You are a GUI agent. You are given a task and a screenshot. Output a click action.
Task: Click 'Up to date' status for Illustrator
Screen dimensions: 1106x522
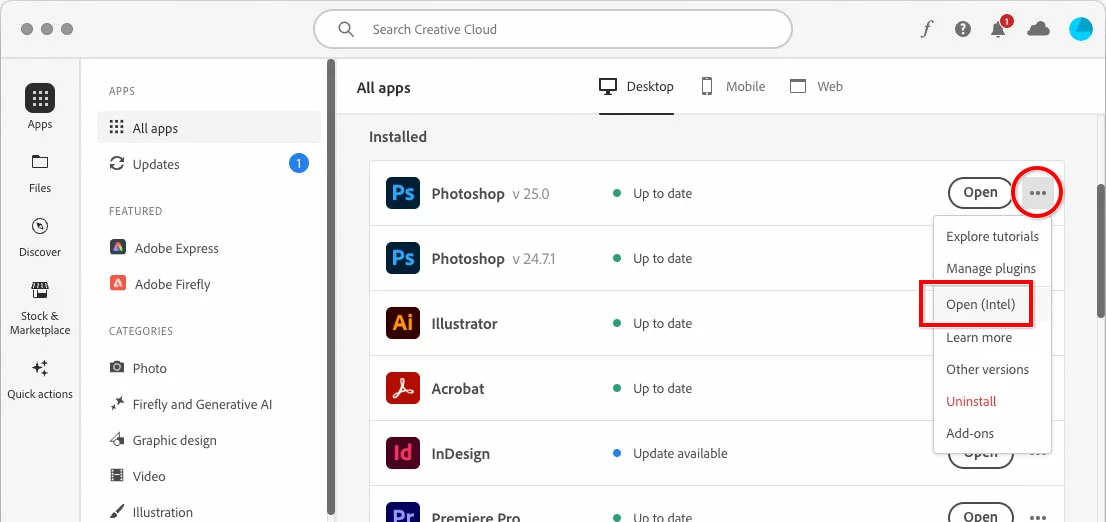(652, 323)
